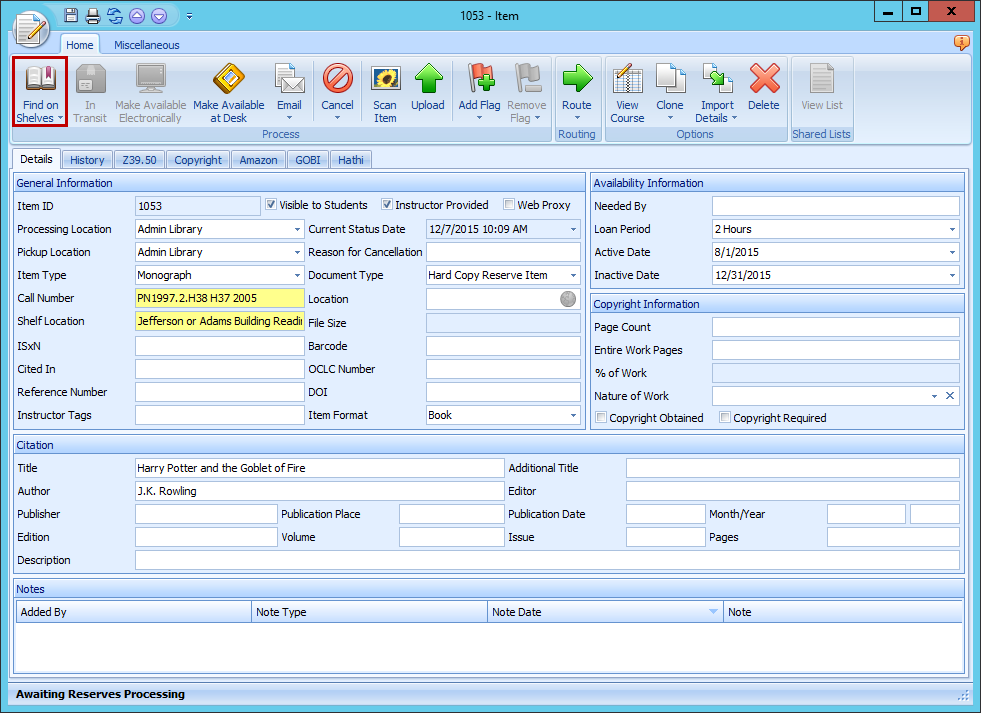This screenshot has height=713, width=981.
Task: Open the Copyright tab
Action: (198, 160)
